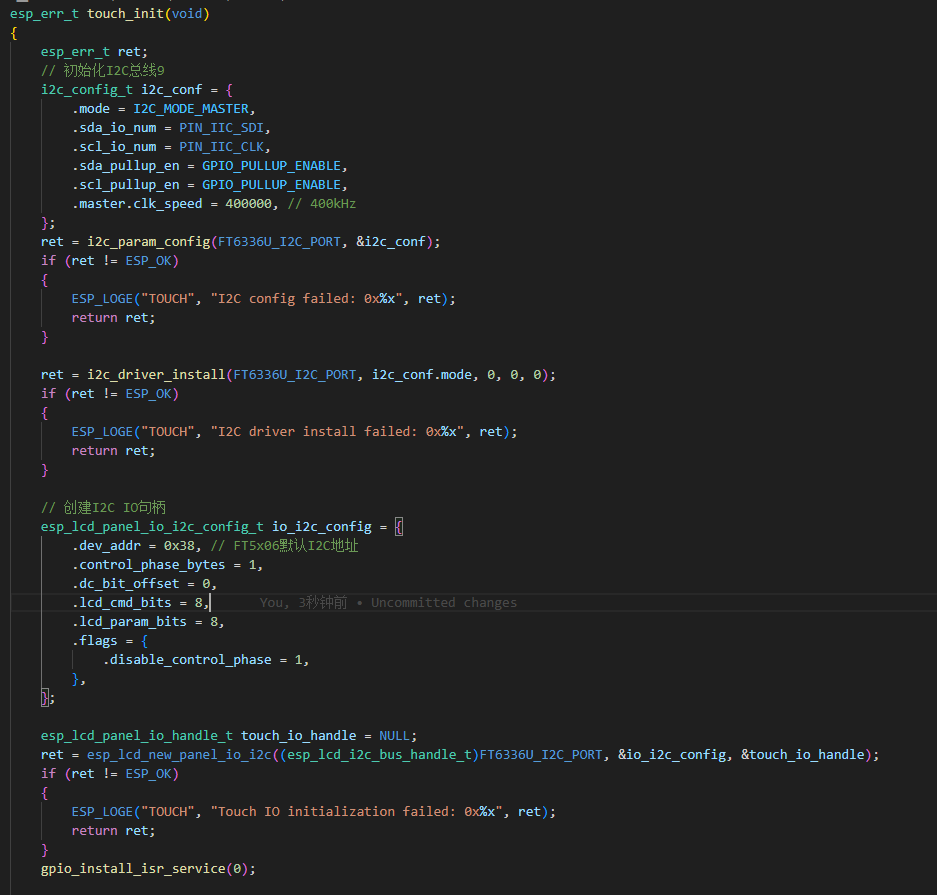This screenshot has width=937, height=895.
Task: Click the esp_lcd_new_panel_io_i2c function call
Action: pos(179,755)
